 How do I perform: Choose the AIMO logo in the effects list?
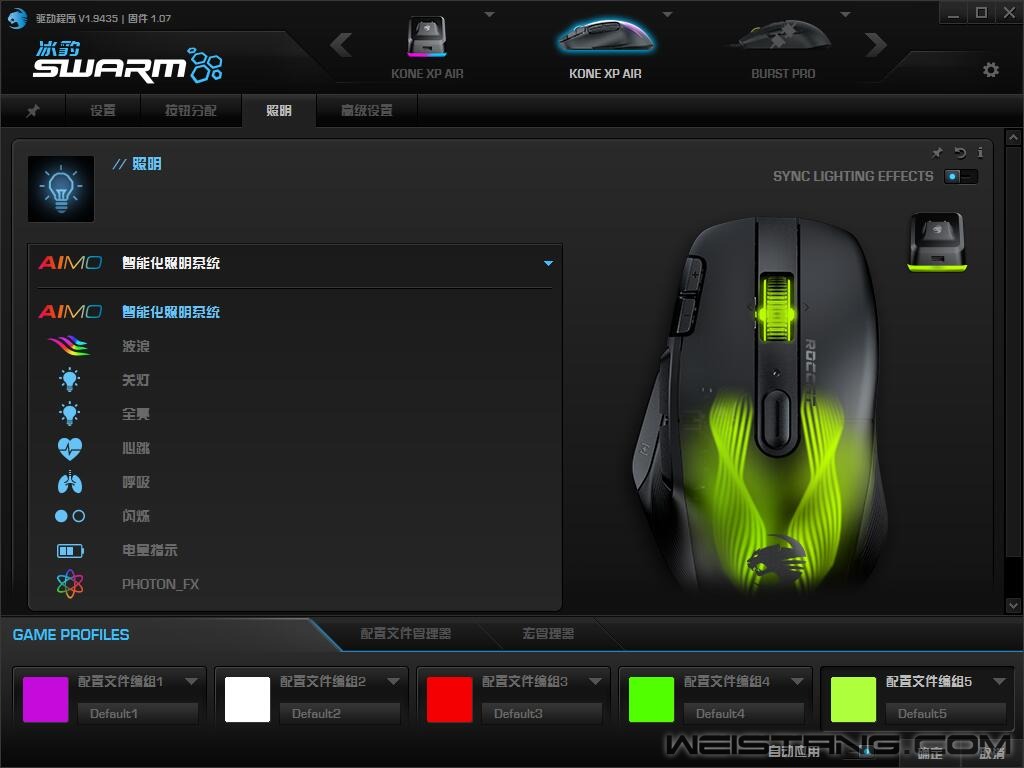coord(70,312)
